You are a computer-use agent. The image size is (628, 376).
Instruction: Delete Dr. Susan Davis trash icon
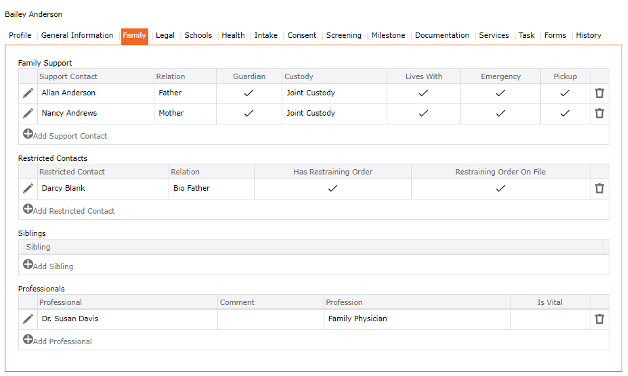pos(599,319)
